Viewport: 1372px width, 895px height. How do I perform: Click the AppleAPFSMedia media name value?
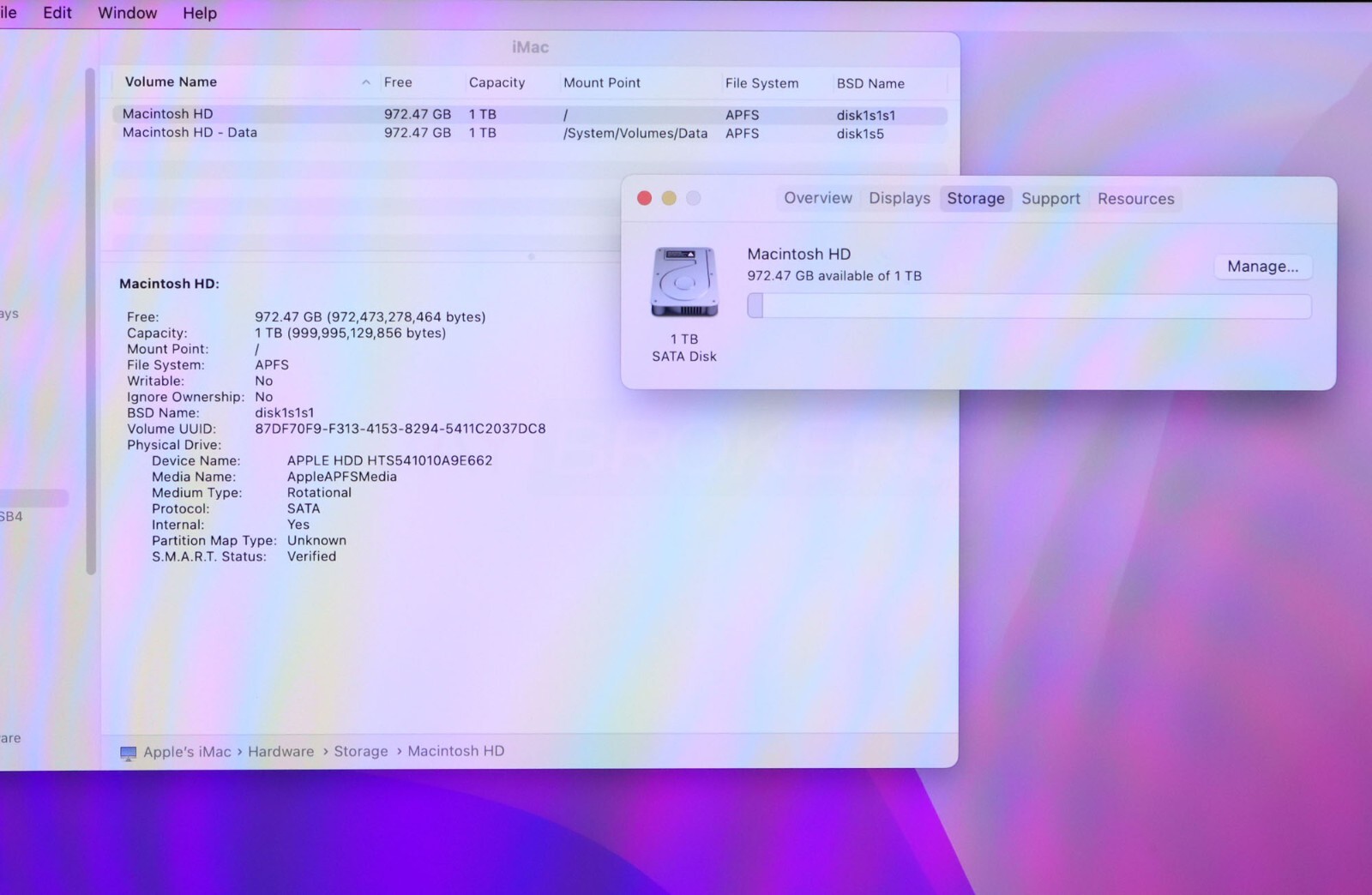coord(342,477)
